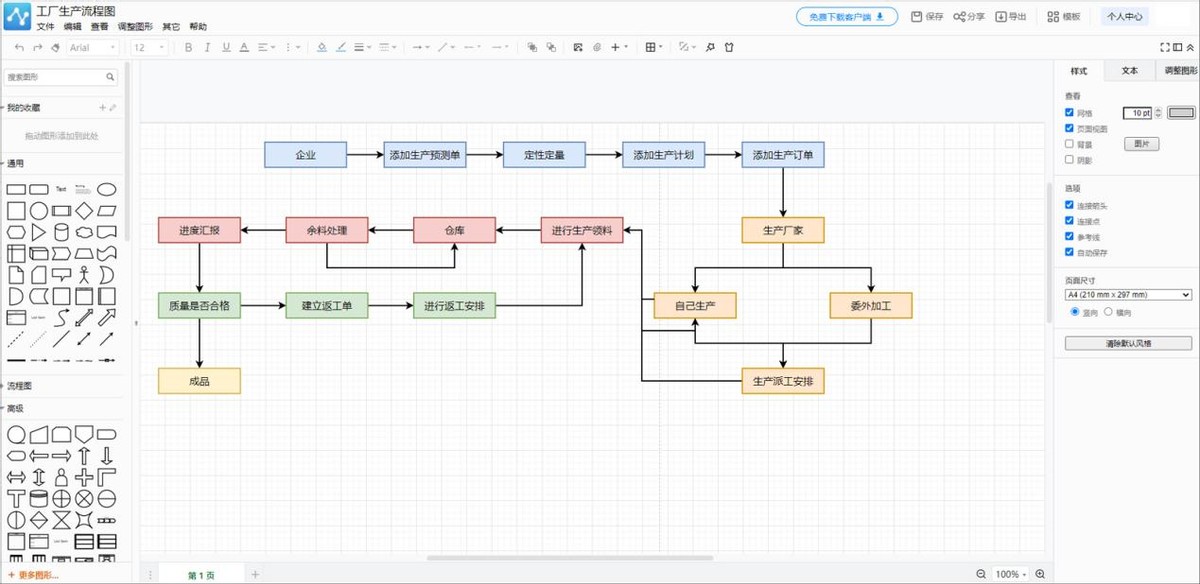Enable the 背景 background checkbox

[1070, 144]
